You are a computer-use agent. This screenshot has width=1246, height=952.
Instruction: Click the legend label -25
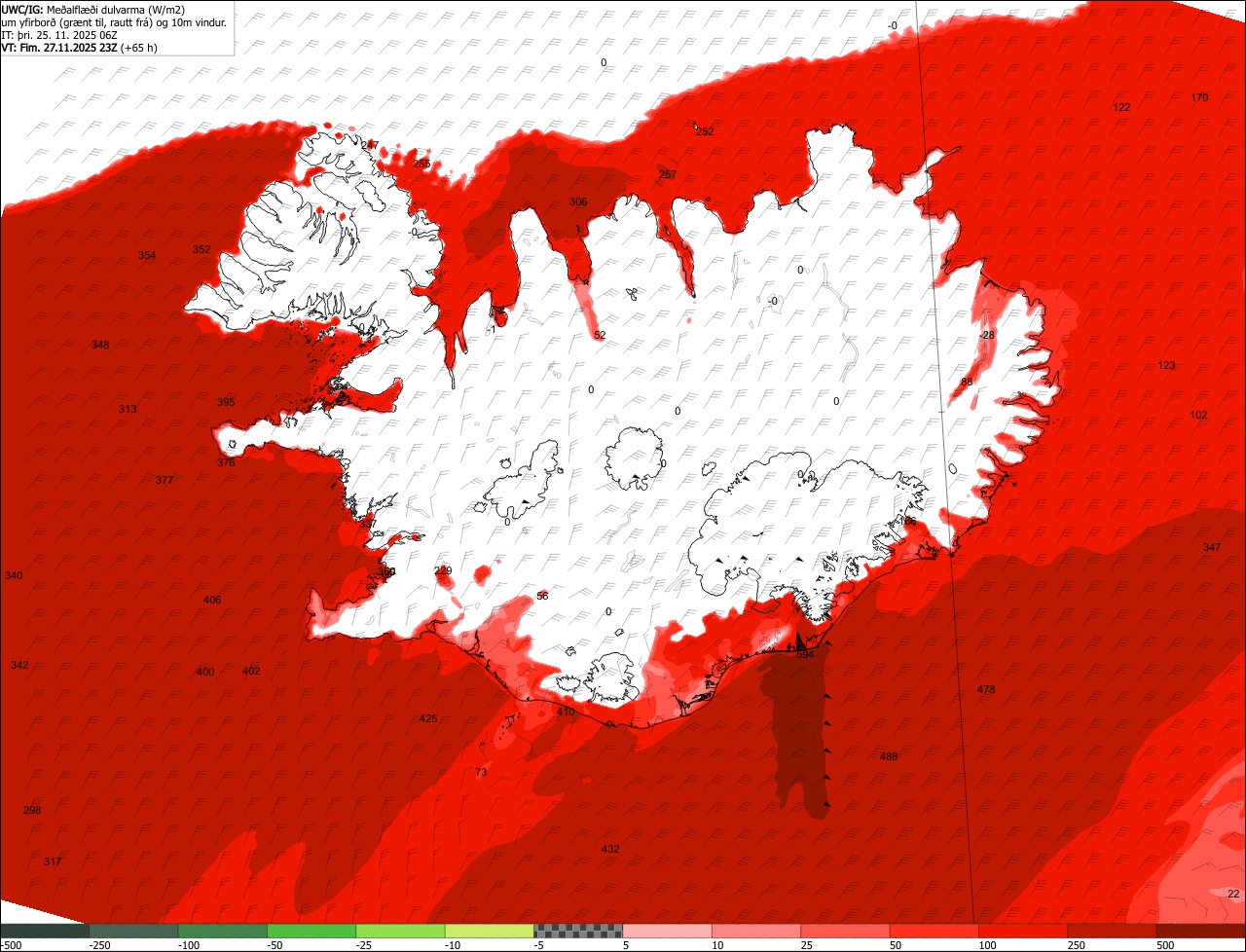click(x=365, y=945)
